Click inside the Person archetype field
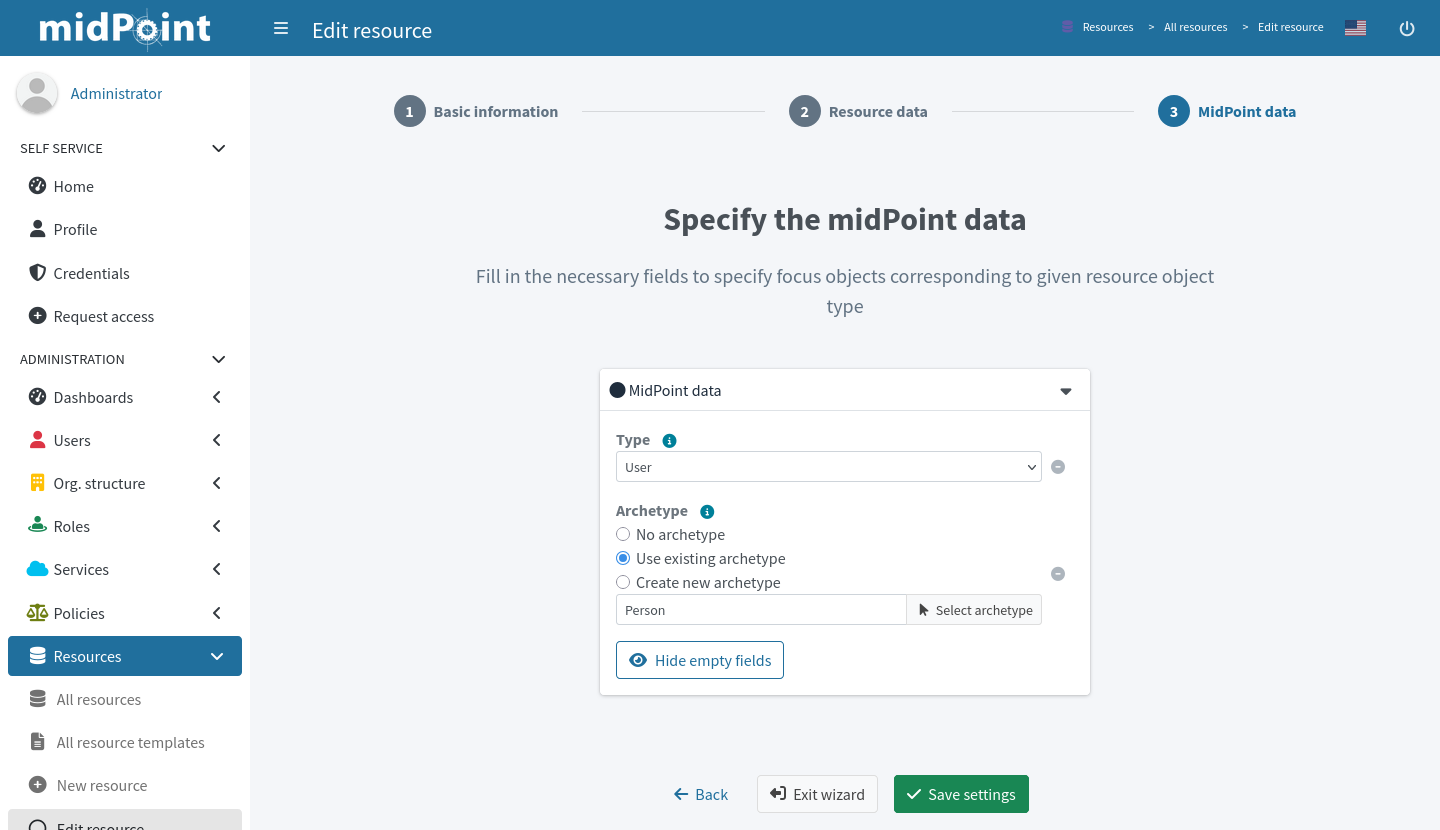1440x830 pixels. click(x=760, y=610)
